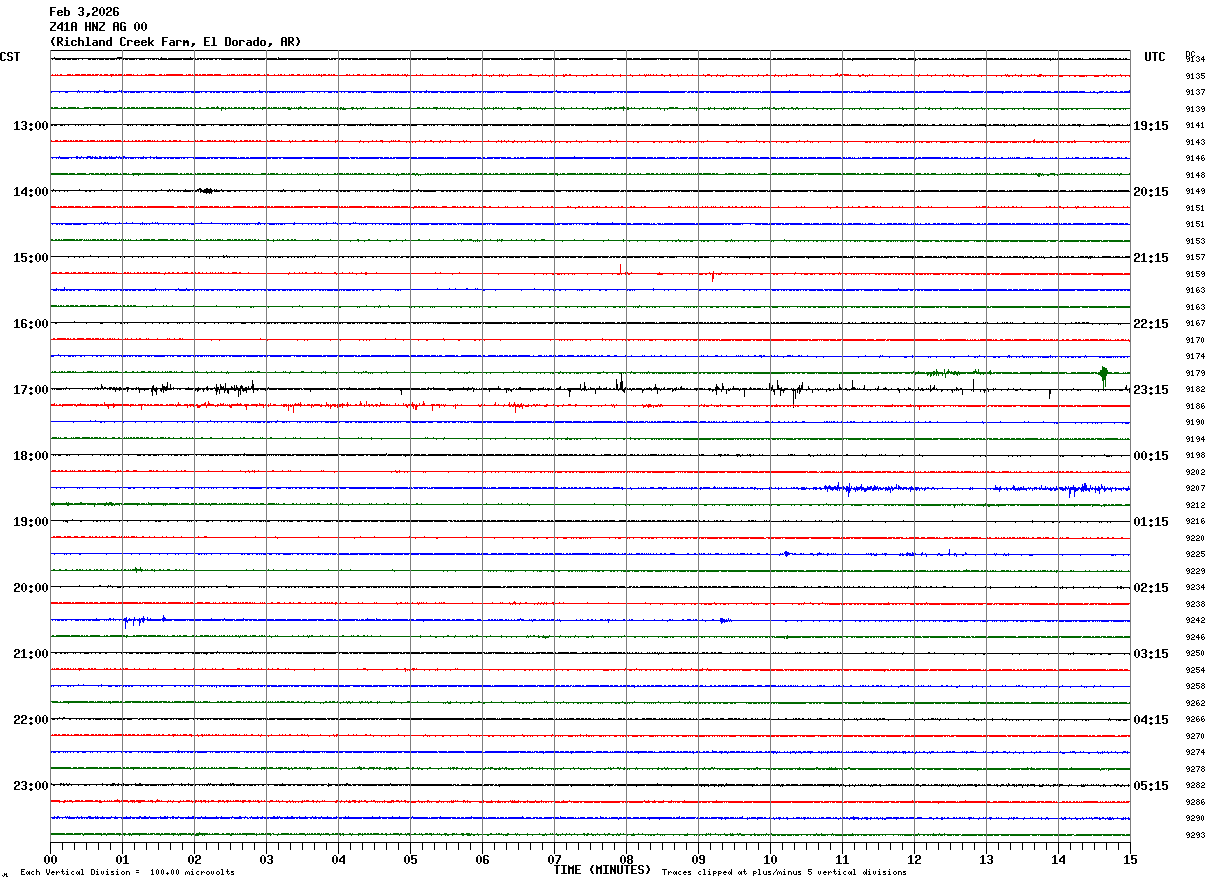Click the red spike near minute 8
Viewport: 1210px width, 886px height.
pyautogui.click(x=621, y=268)
